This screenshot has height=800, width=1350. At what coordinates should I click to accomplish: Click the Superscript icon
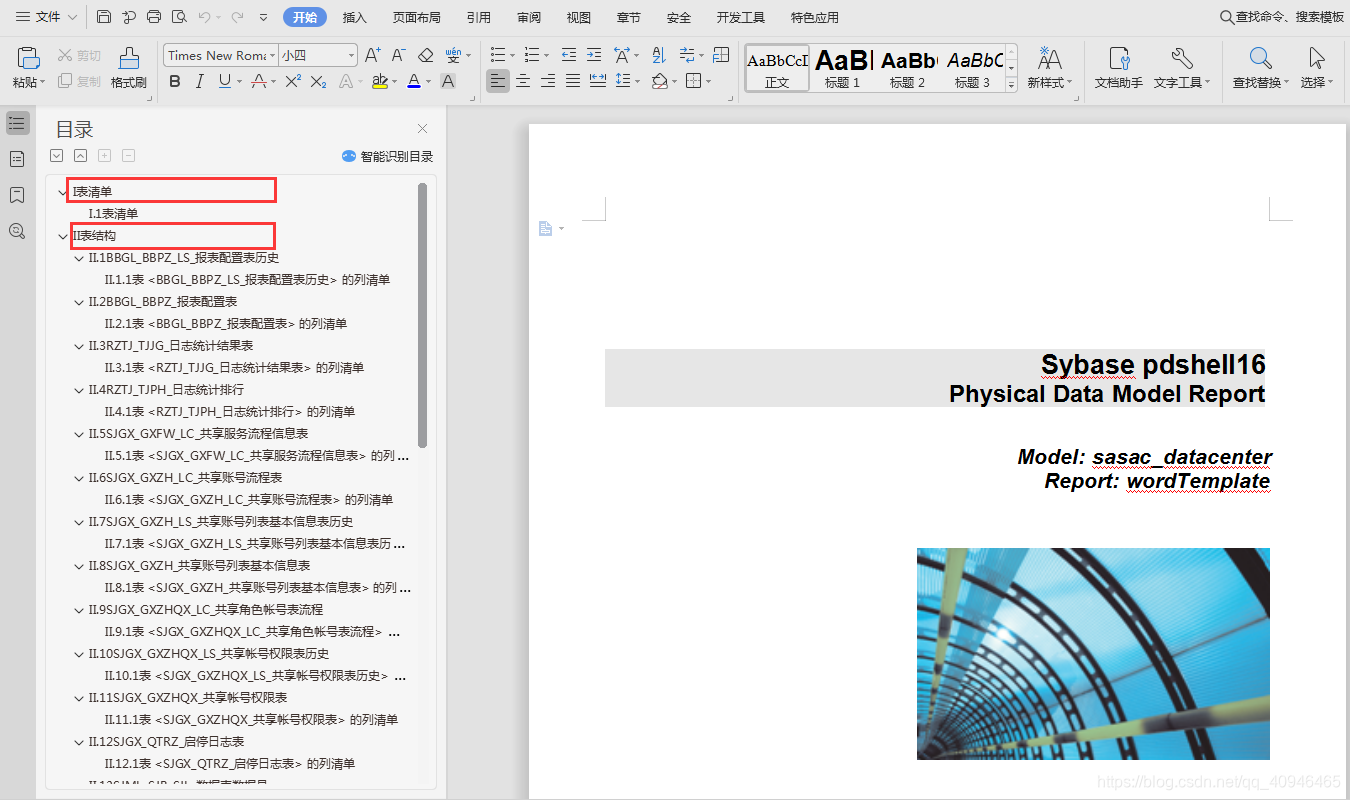coord(293,81)
